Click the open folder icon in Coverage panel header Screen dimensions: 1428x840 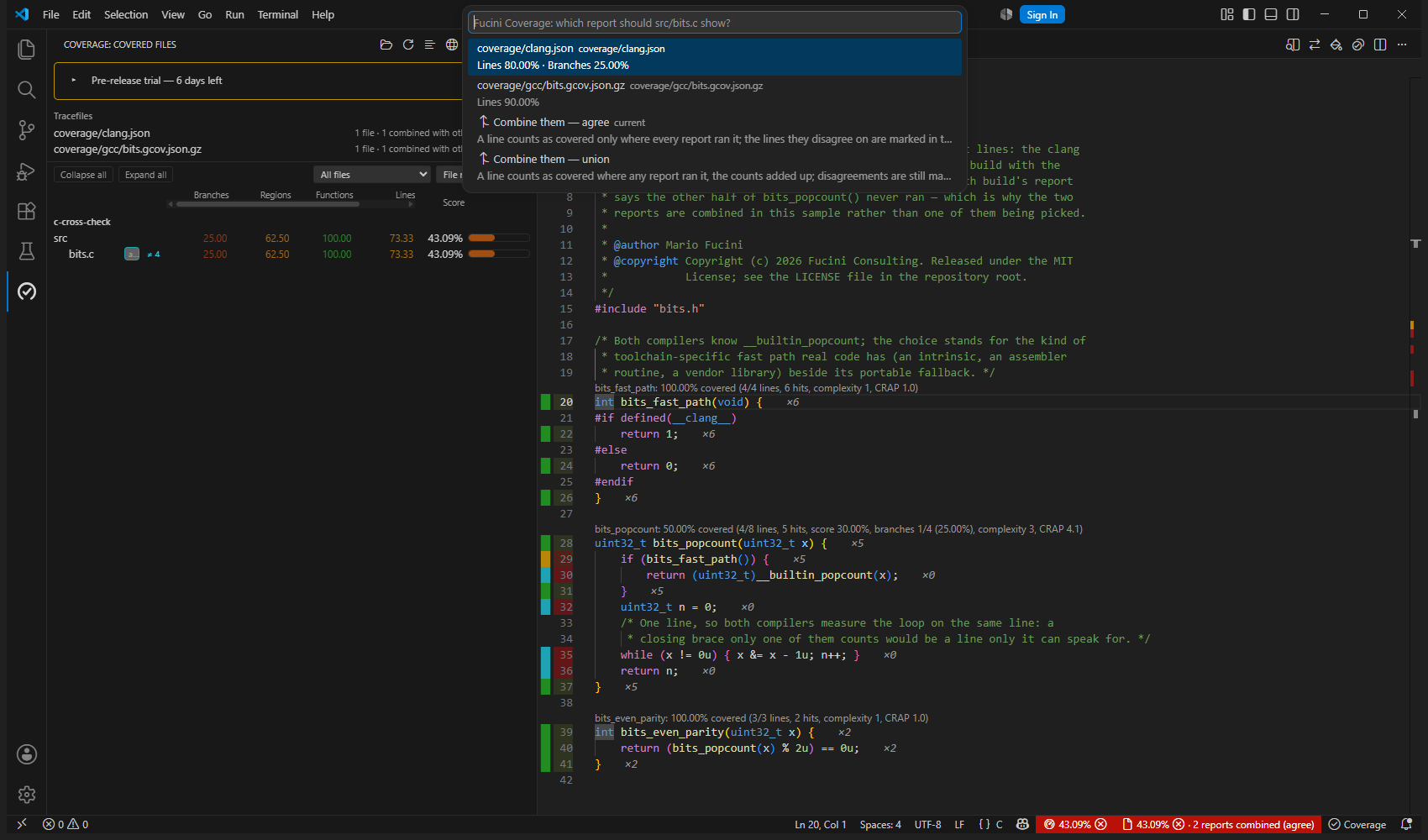[x=386, y=45]
